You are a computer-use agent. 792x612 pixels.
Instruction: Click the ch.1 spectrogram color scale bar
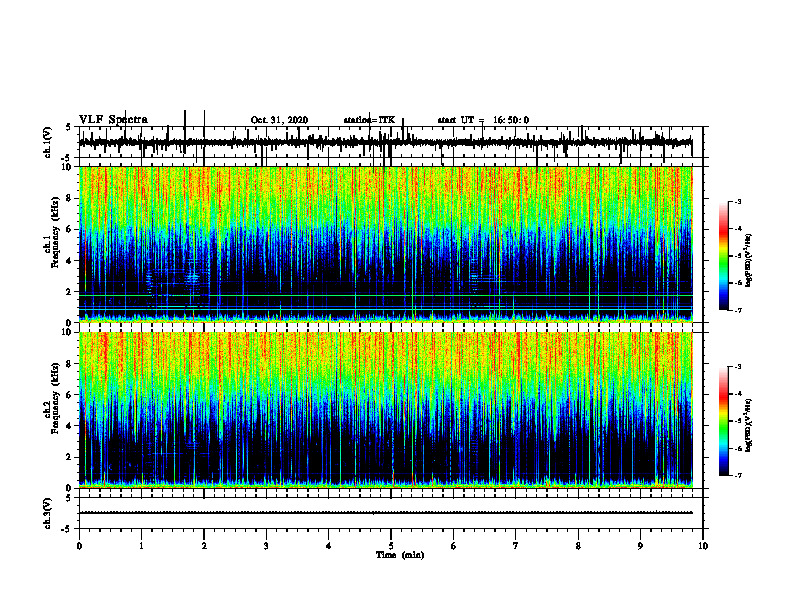724,256
